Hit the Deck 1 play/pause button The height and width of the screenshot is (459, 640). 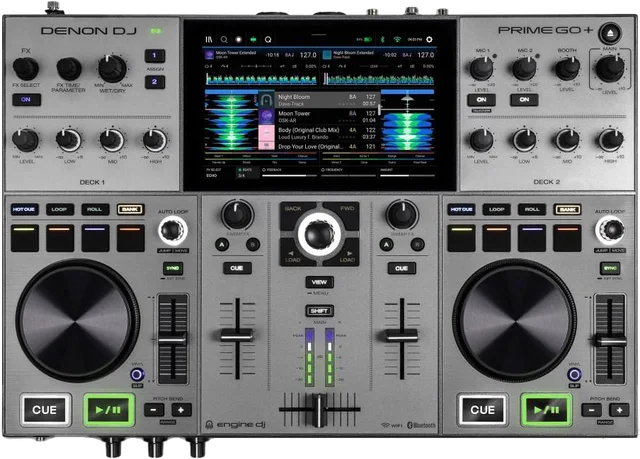109,410
